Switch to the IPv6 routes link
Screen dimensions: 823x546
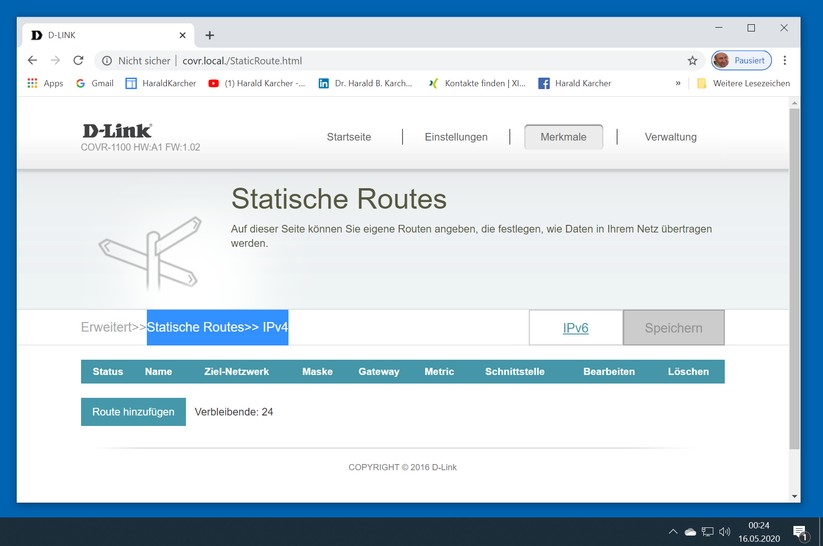coord(575,328)
